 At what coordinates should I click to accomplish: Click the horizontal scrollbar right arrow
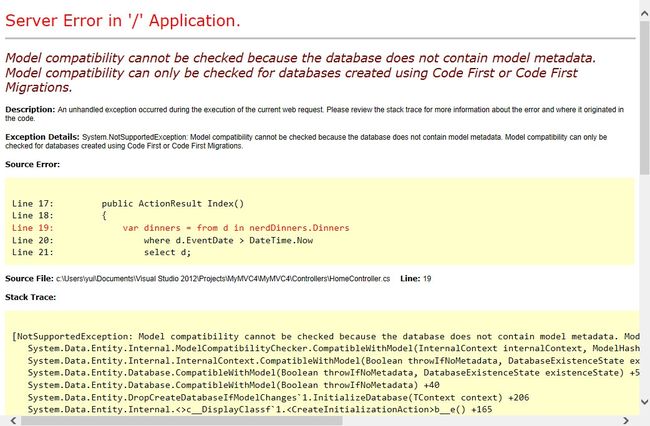click(626, 421)
